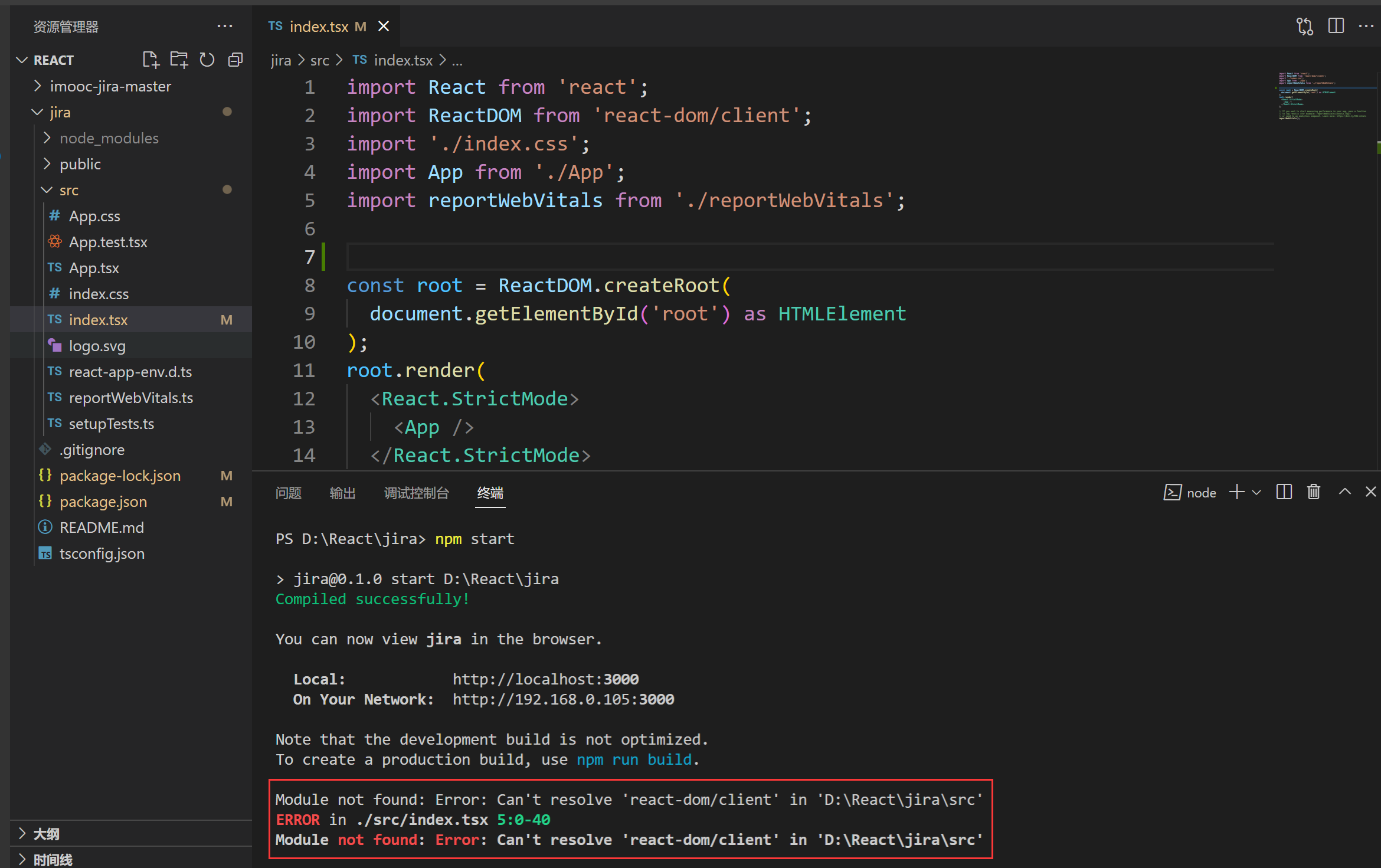Click the New File icon in explorer

point(150,60)
